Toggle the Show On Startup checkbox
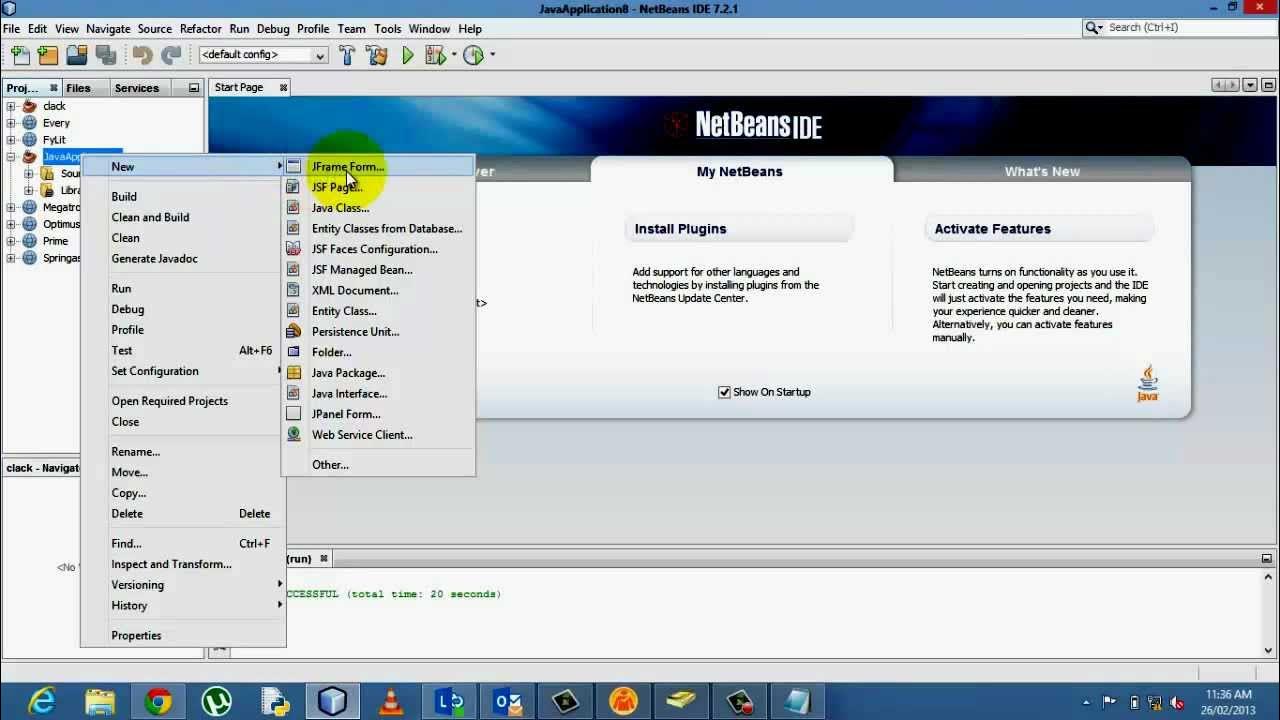The height and width of the screenshot is (720, 1280). 724,392
